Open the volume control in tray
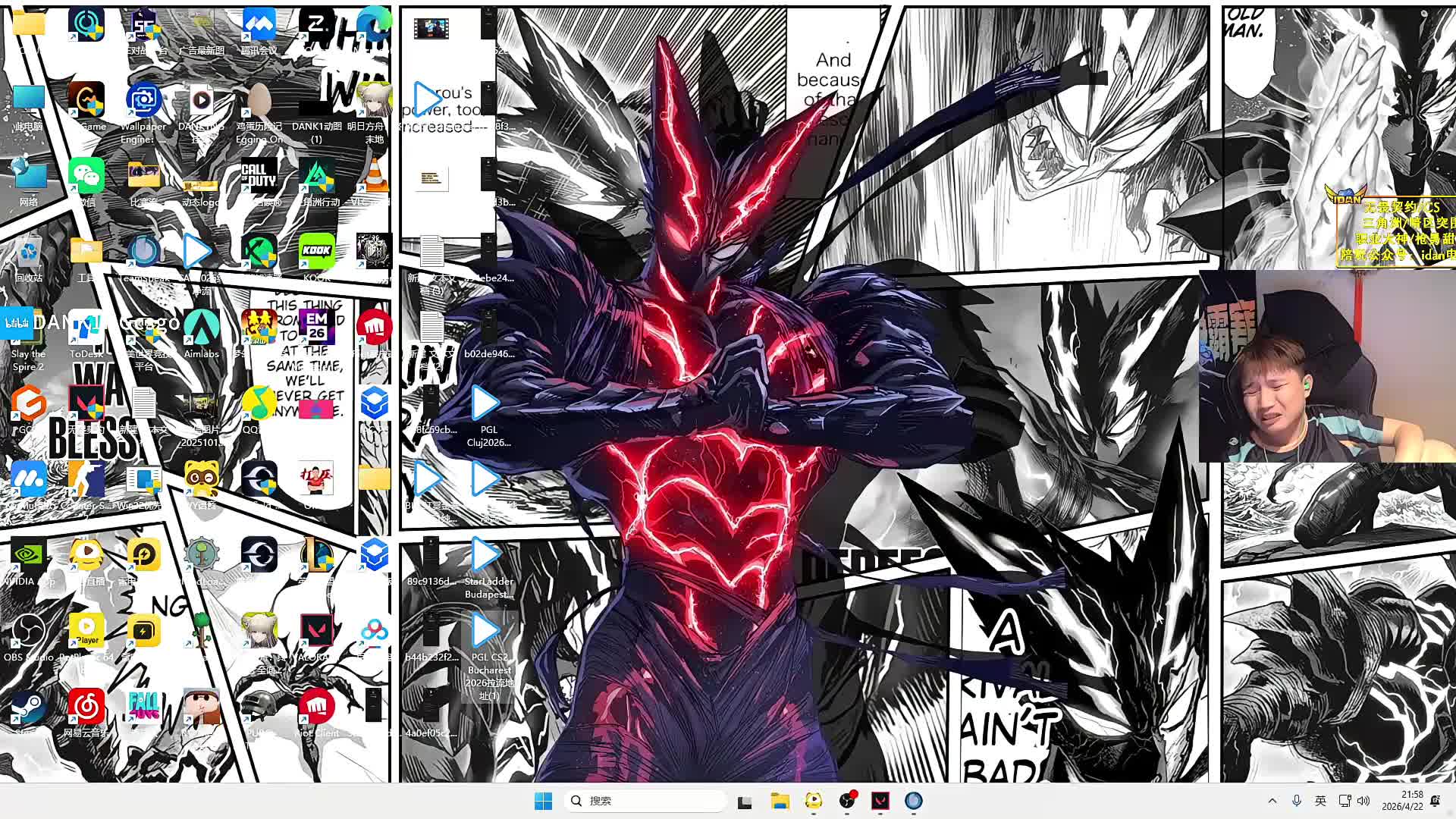Viewport: 1456px width, 819px height. click(x=1363, y=801)
